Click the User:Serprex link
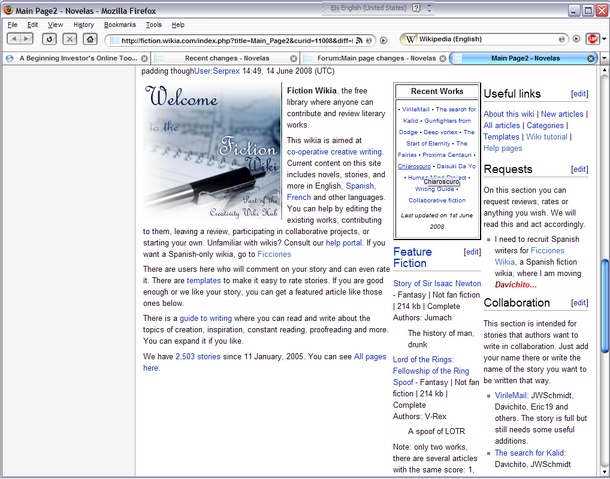610x479 pixels. click(217, 71)
